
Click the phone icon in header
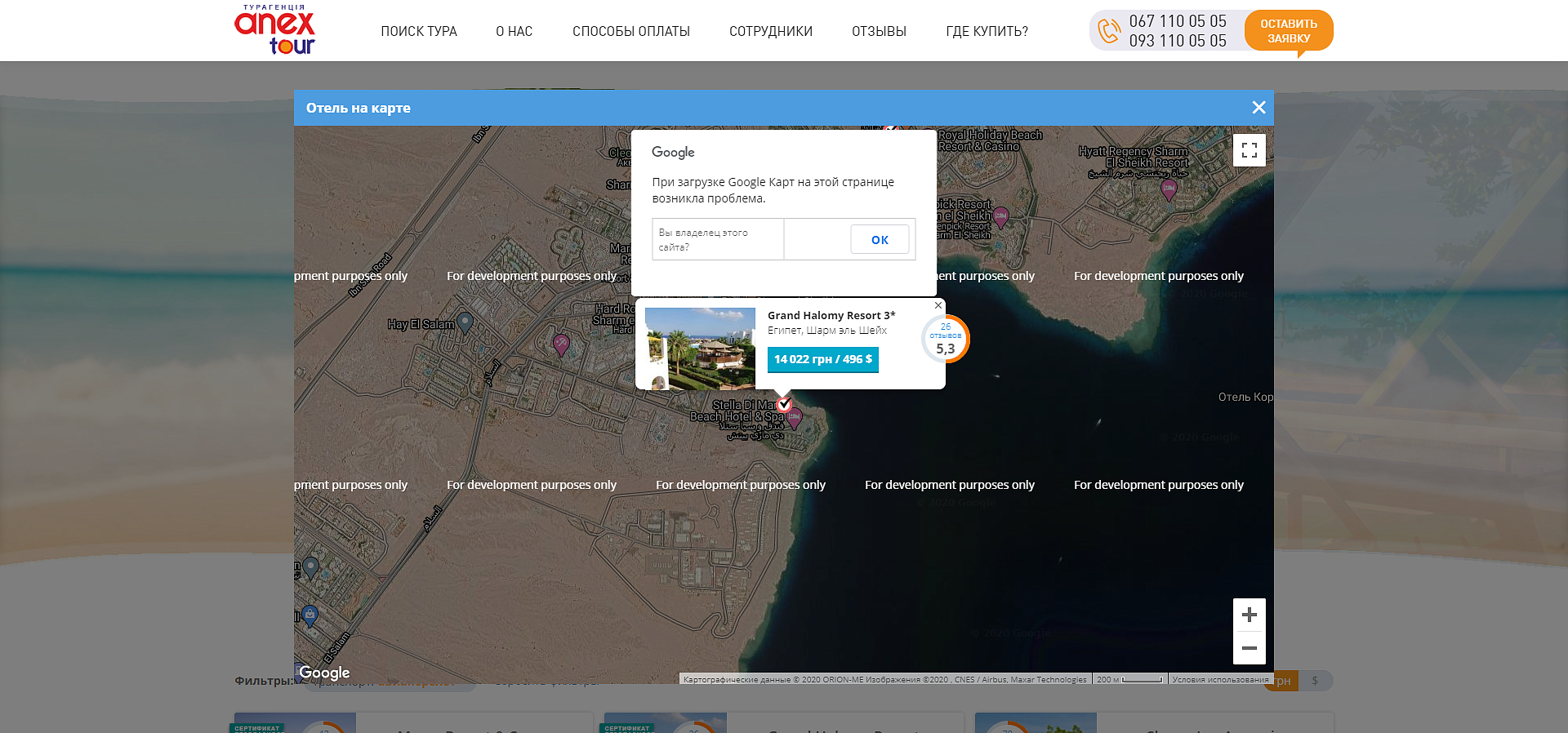[x=1109, y=31]
